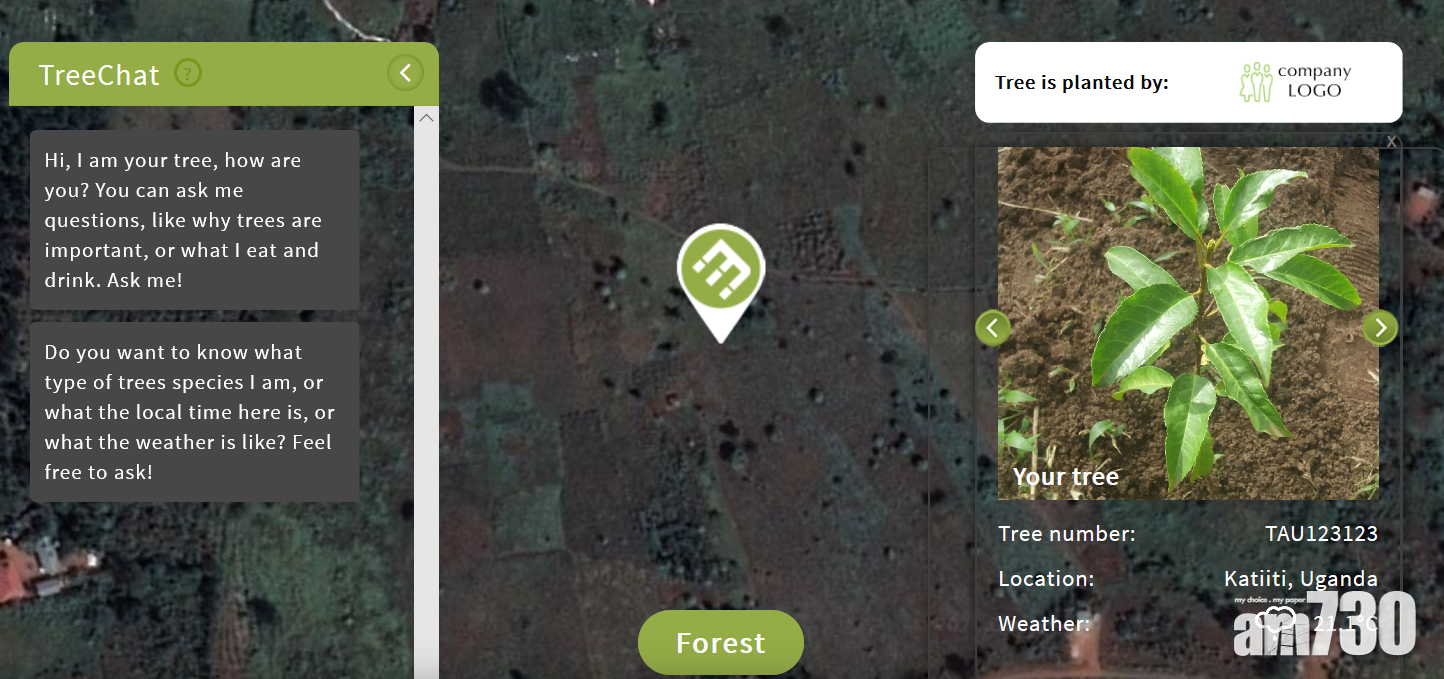Show next tree photo with right arrow
Screen dimensions: 1444x679
1380,327
